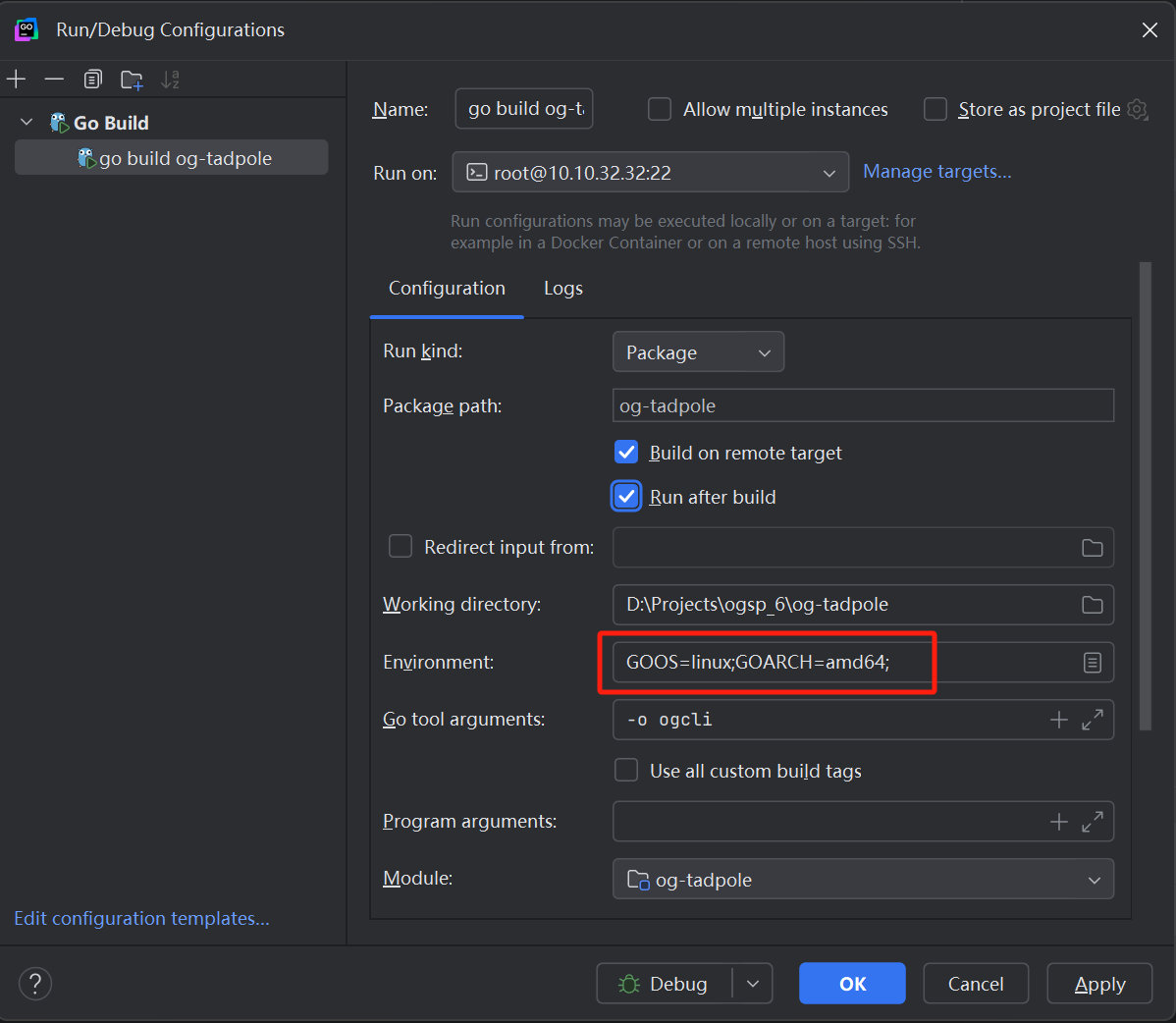
Task: Browse for the Working directory folder
Action: [1092, 605]
